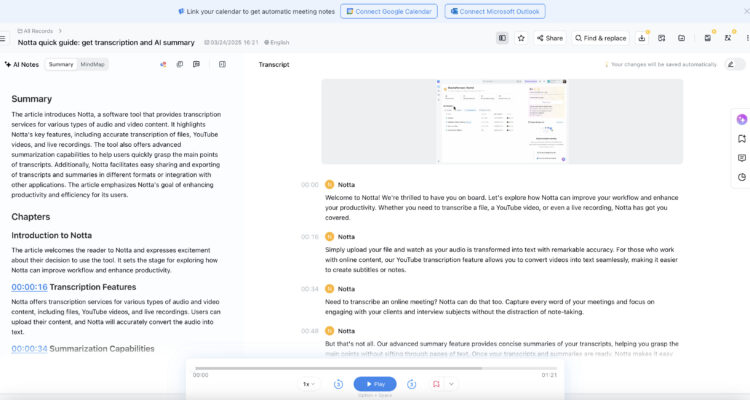The width and height of the screenshot is (750, 400).
Task: Switch to the MindMap tab
Action: (x=92, y=64)
